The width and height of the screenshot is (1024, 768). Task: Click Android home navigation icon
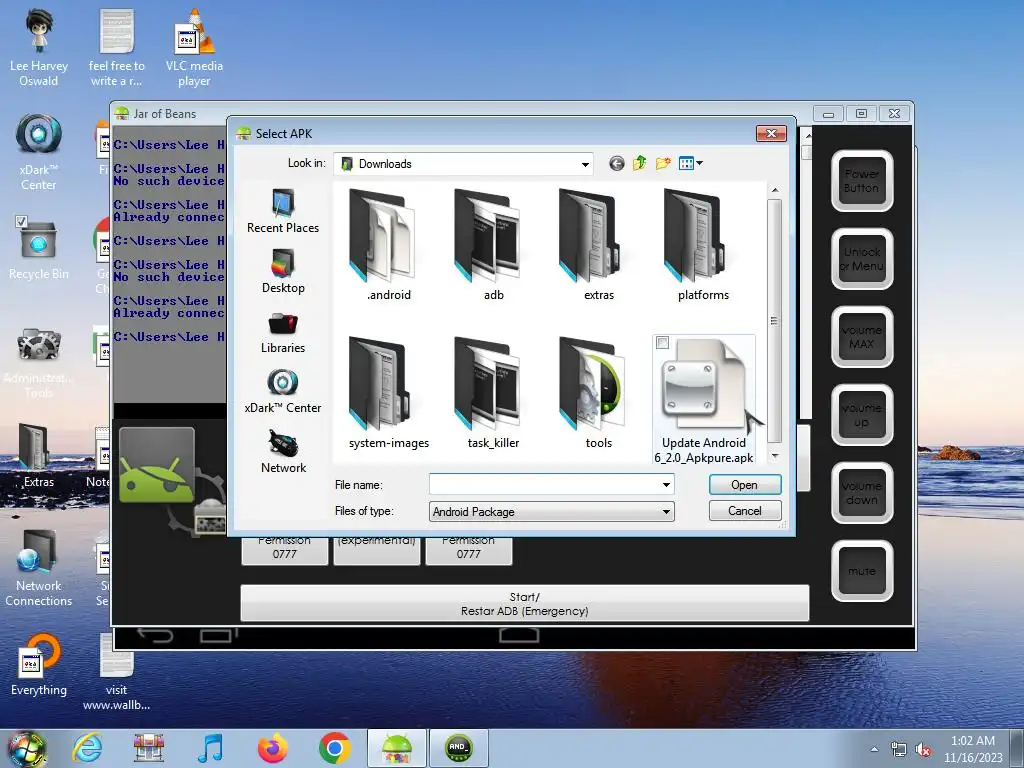click(519, 635)
